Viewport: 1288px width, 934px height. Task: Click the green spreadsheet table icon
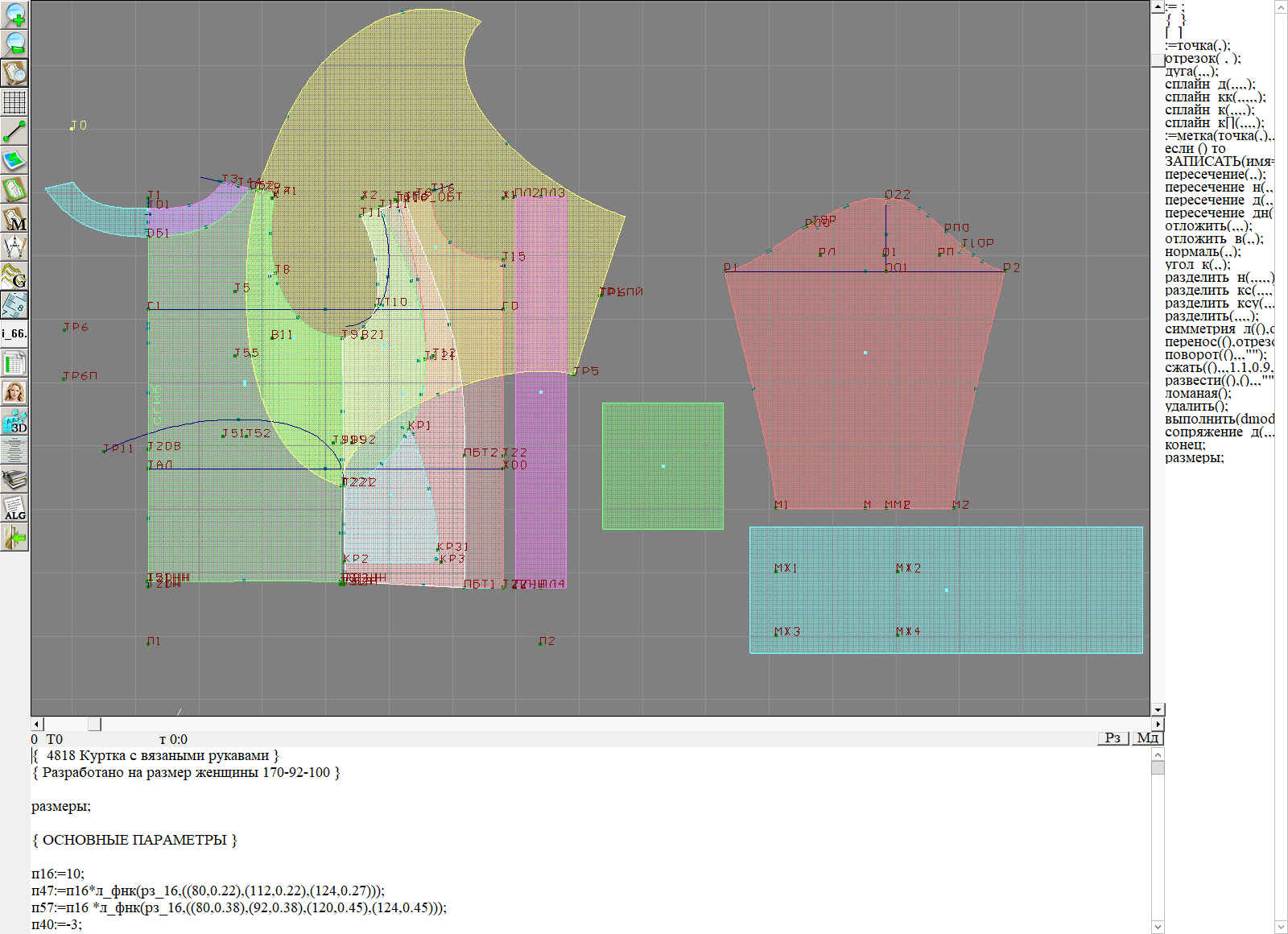[14, 363]
